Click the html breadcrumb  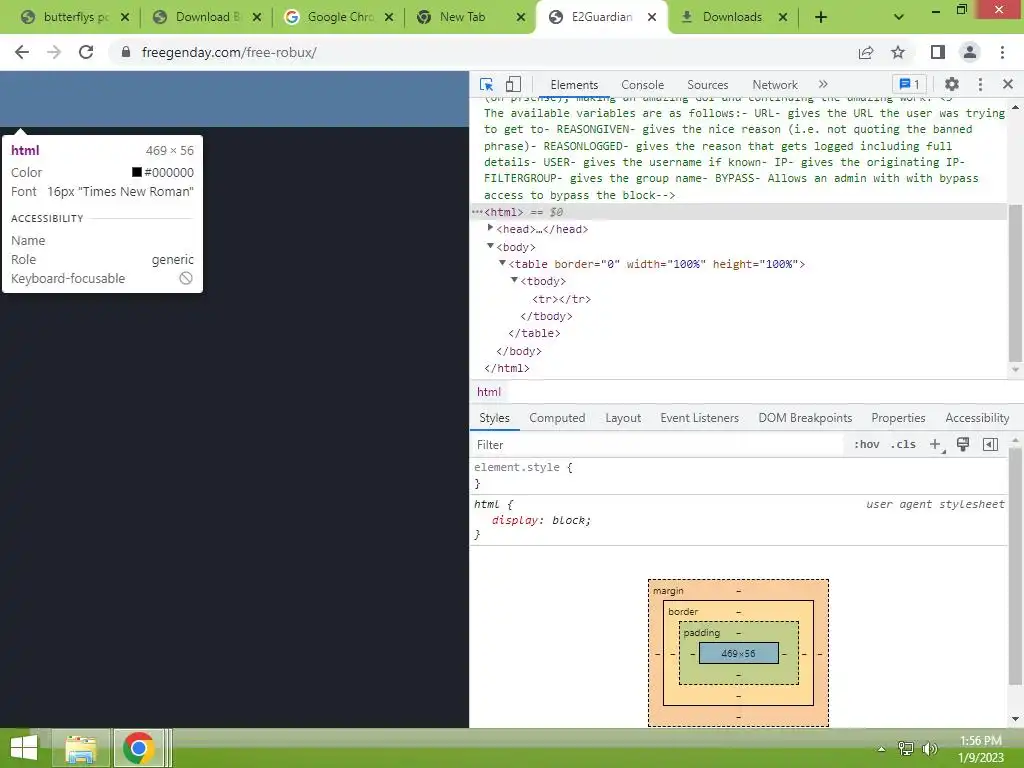pos(488,392)
